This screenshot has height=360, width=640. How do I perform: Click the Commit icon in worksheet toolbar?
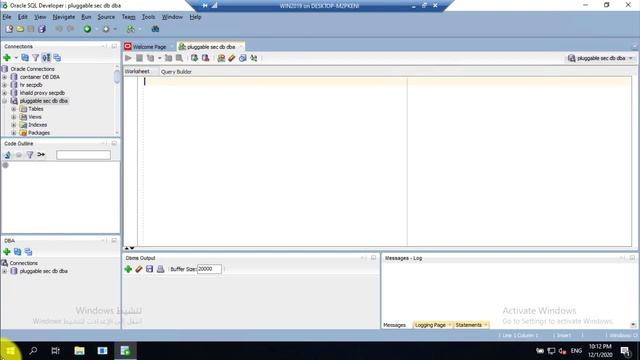click(x=194, y=58)
